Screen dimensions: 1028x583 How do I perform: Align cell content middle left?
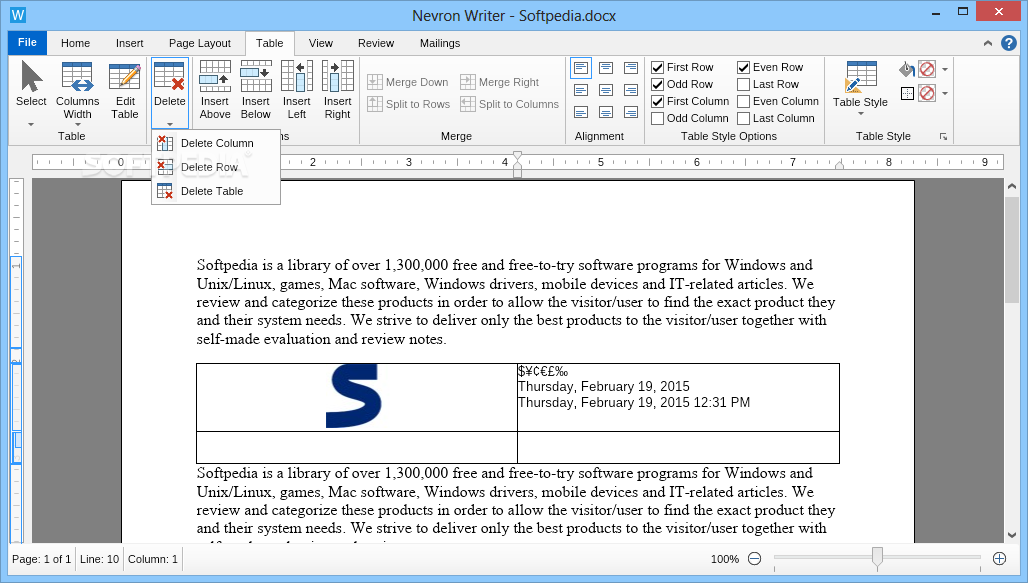click(581, 90)
